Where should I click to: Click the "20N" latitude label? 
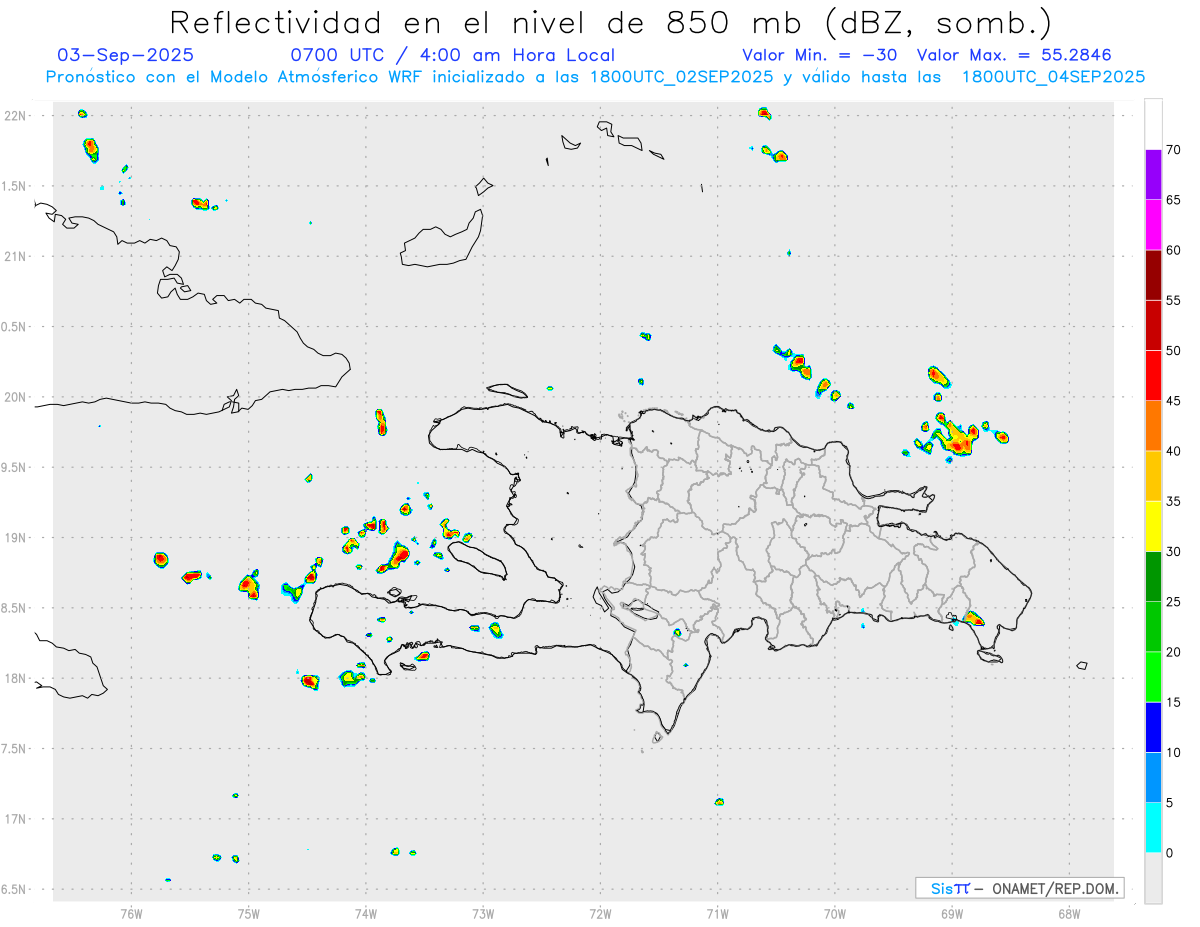17,397
